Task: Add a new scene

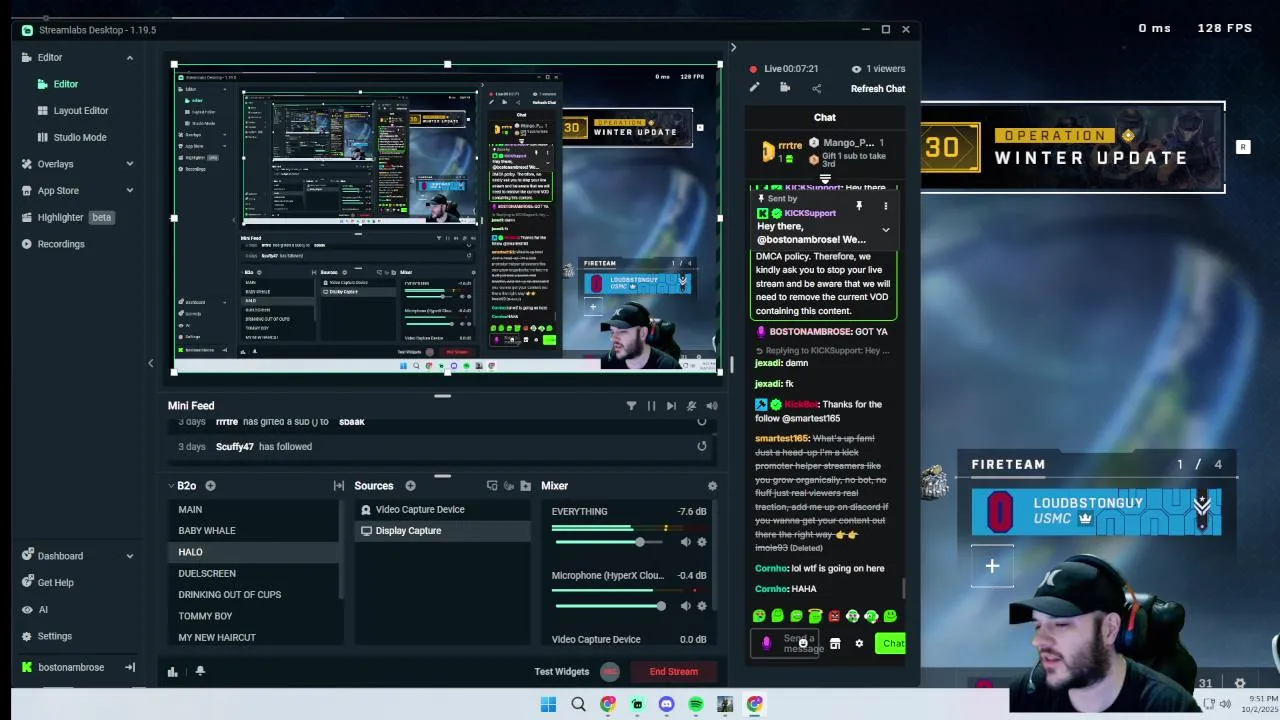Action: tap(210, 486)
